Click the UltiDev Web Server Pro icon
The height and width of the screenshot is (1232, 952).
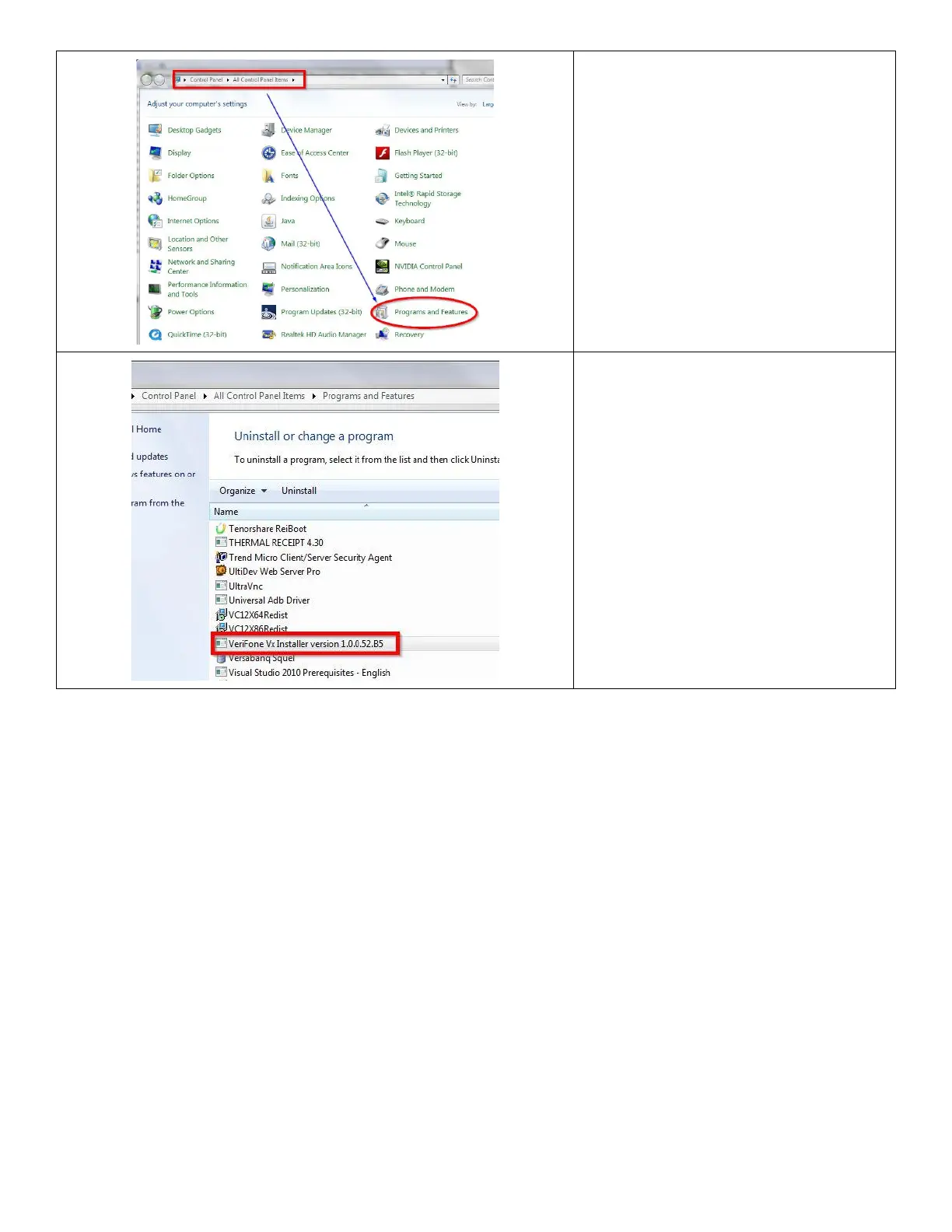(221, 571)
